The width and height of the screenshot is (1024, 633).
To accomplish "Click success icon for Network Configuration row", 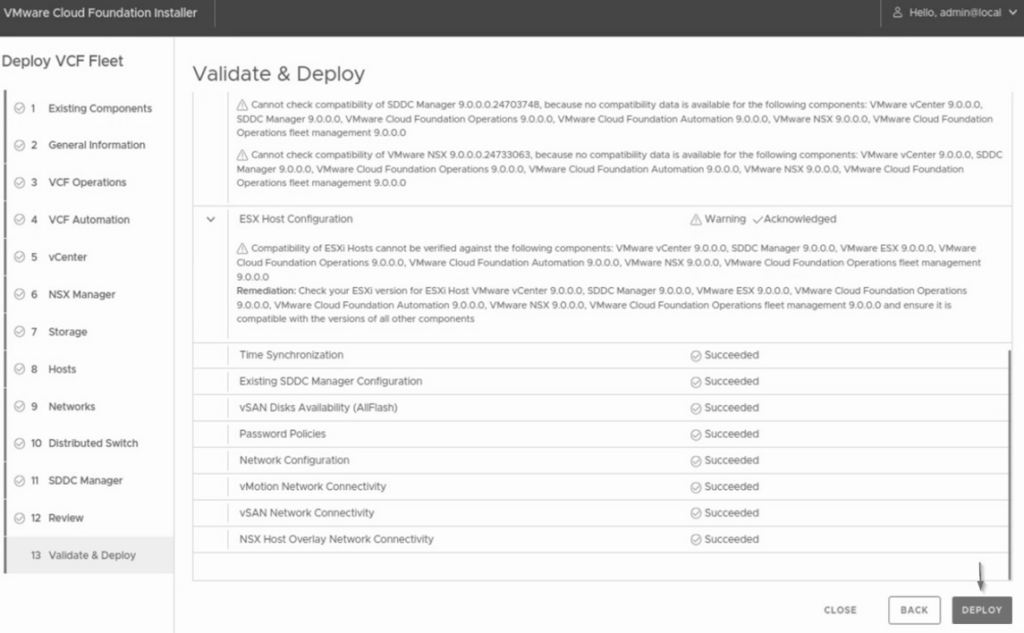I will (696, 461).
